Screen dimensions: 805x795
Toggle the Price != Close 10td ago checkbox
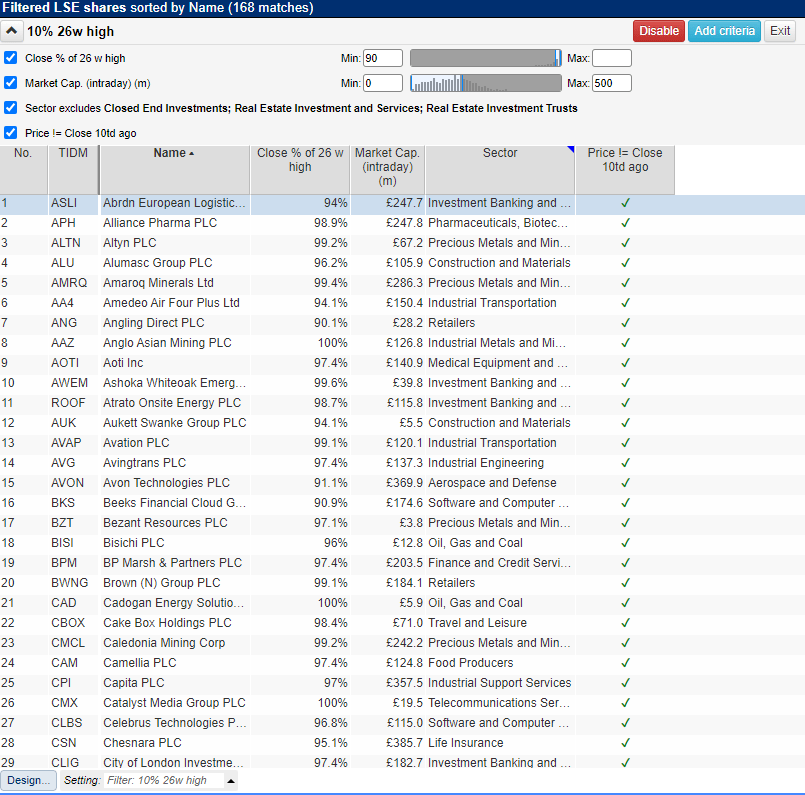11,133
